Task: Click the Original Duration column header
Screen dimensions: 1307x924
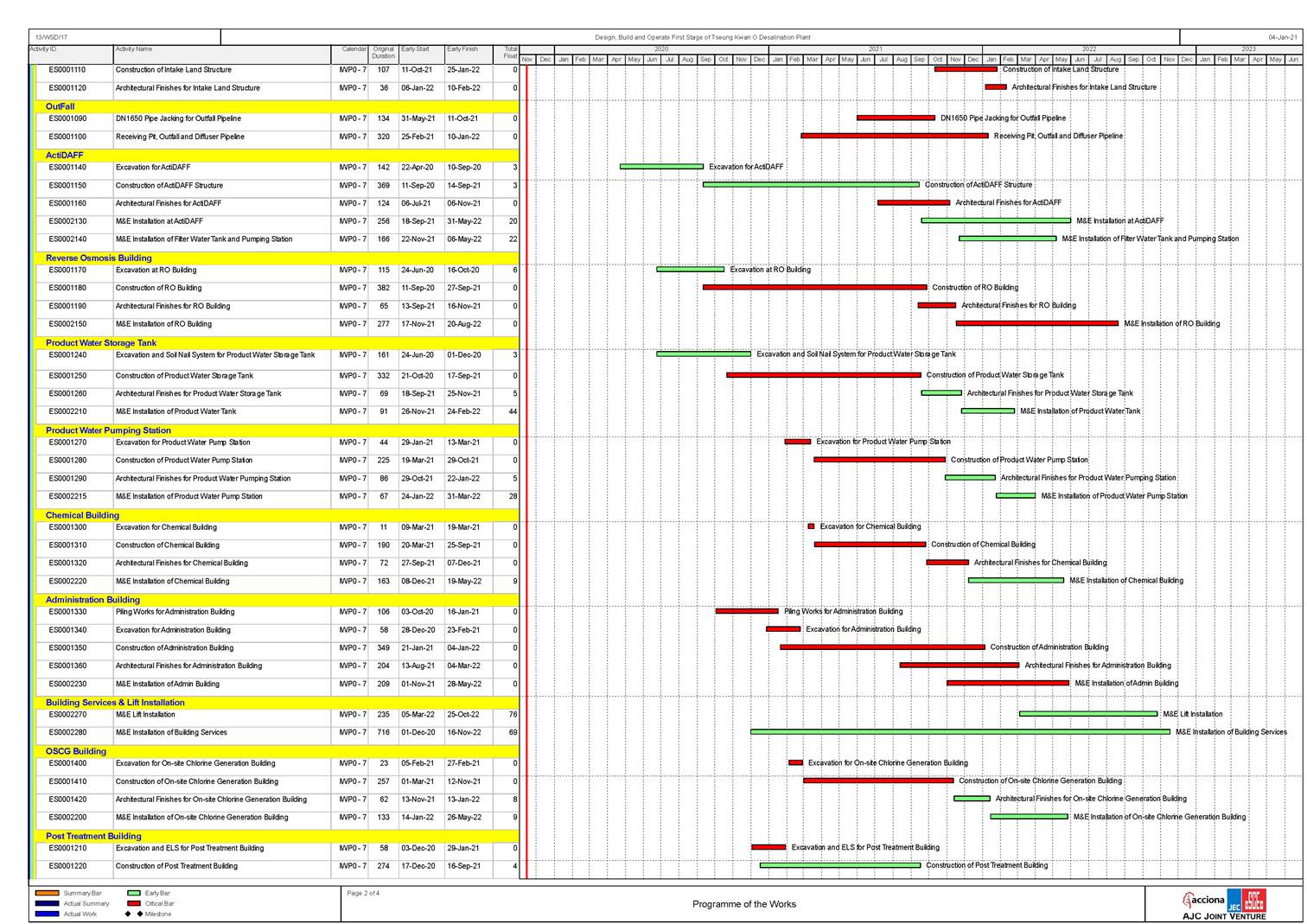Action: pyautogui.click(x=383, y=54)
